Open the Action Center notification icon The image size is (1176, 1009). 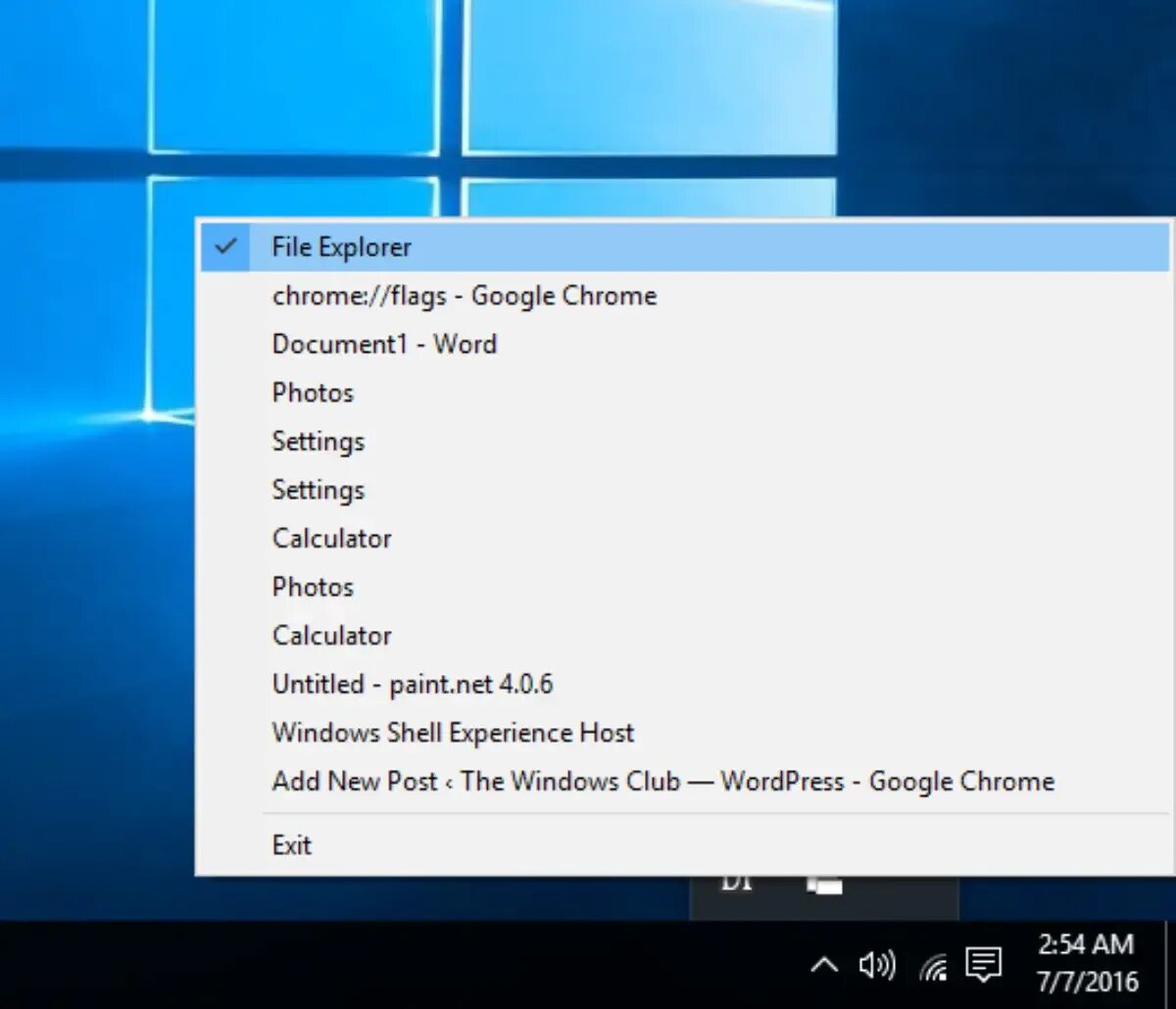(x=984, y=966)
